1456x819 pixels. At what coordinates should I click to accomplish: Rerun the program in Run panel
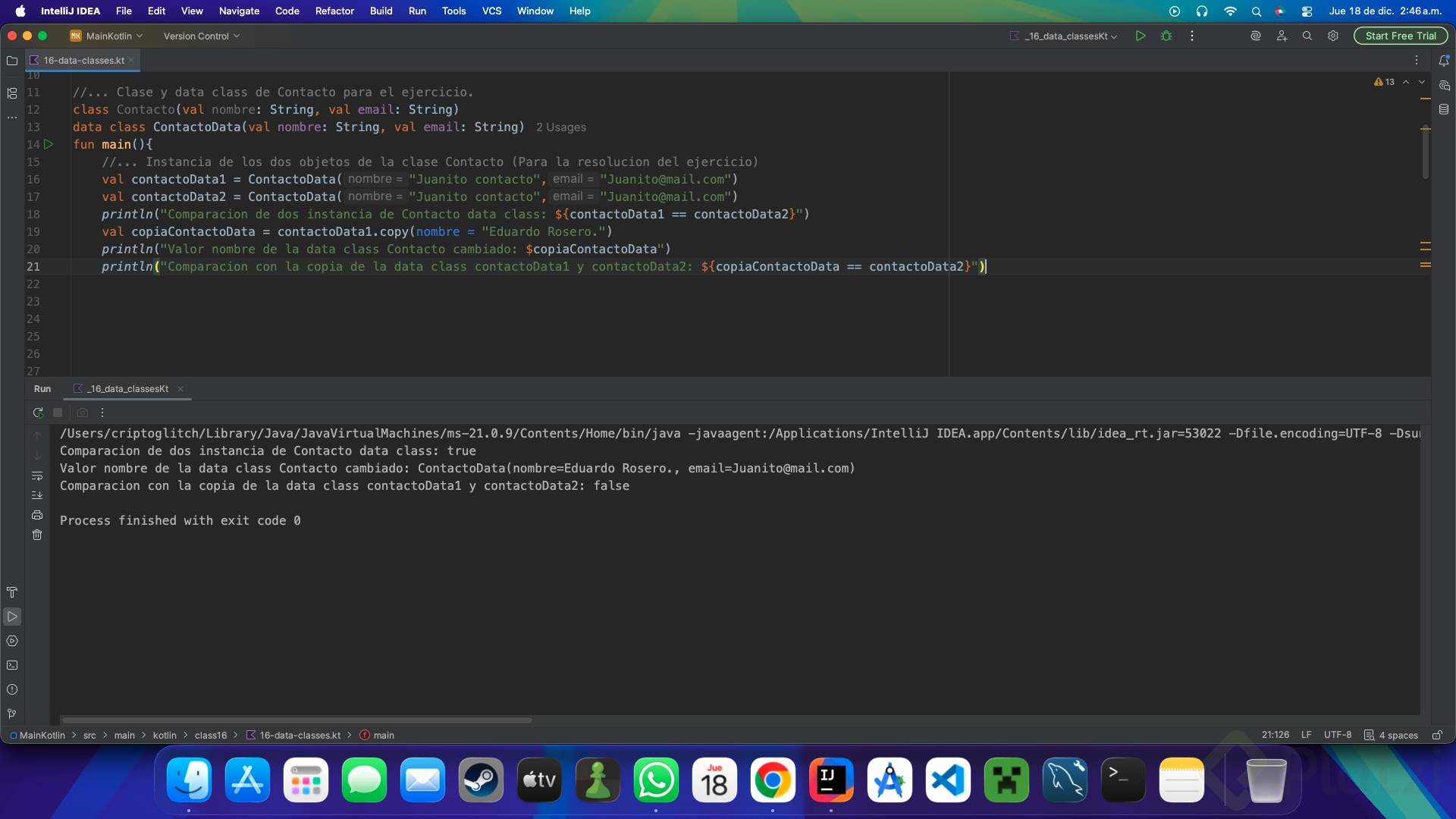[38, 413]
